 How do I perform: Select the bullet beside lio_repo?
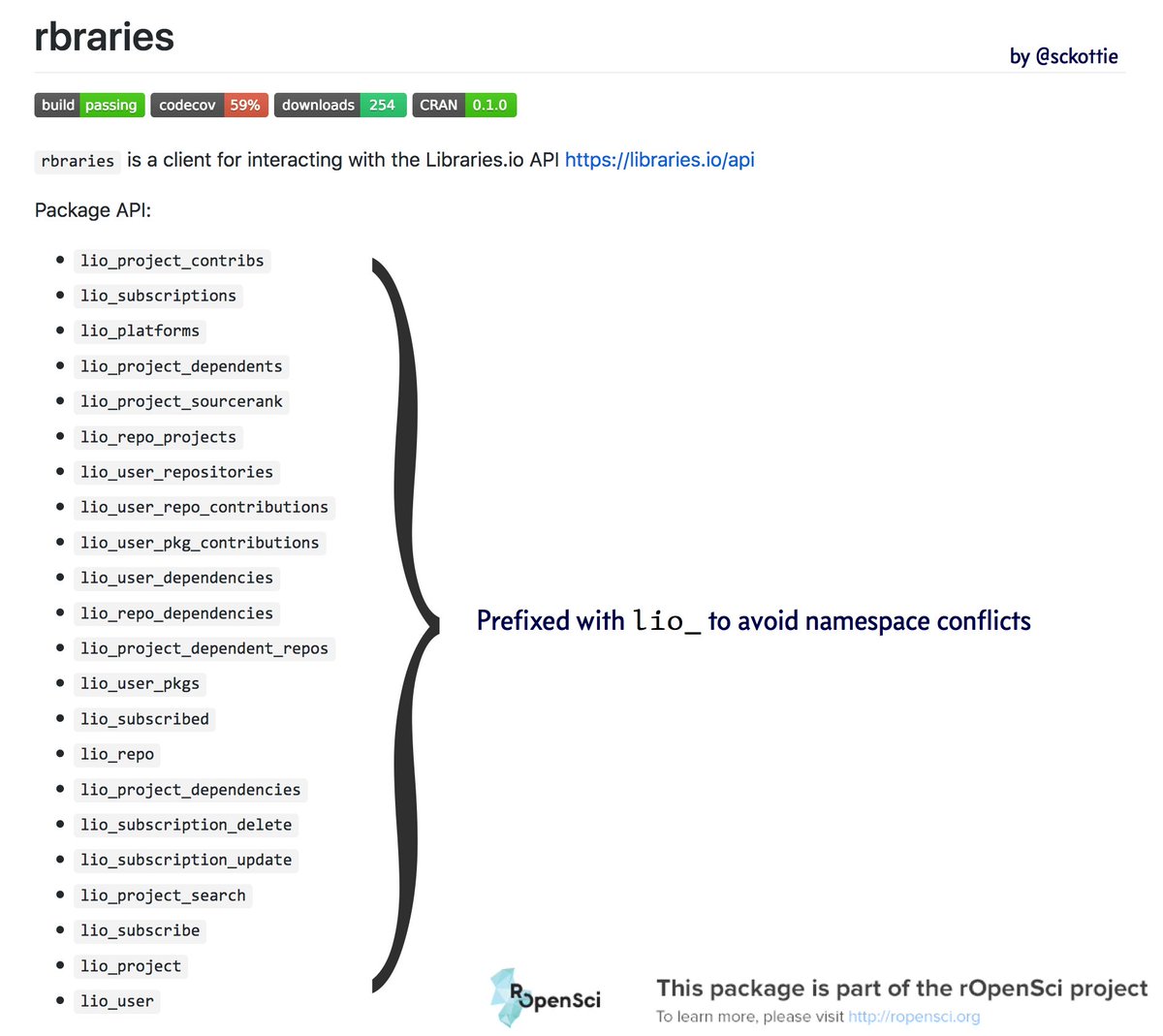(x=60, y=754)
